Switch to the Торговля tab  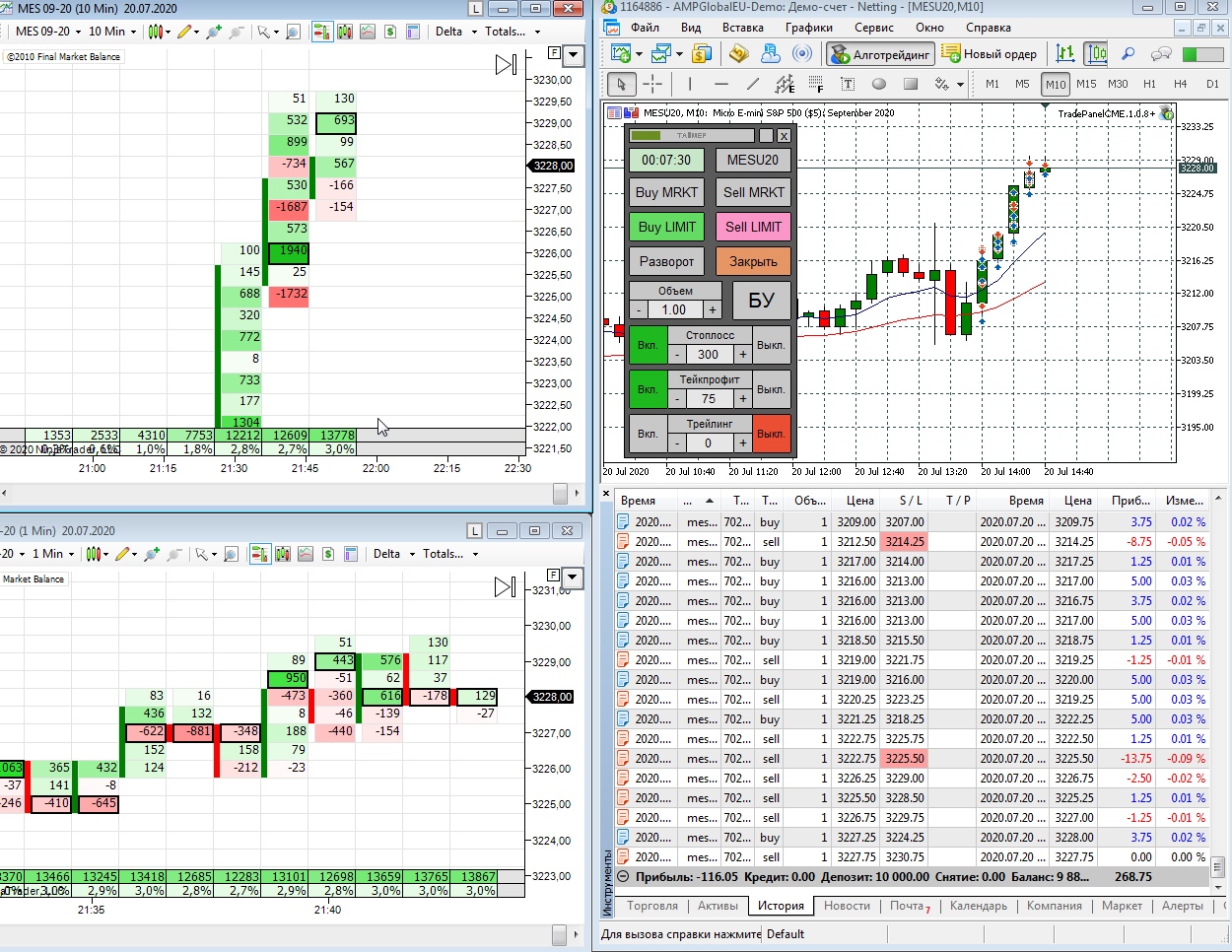(x=652, y=906)
